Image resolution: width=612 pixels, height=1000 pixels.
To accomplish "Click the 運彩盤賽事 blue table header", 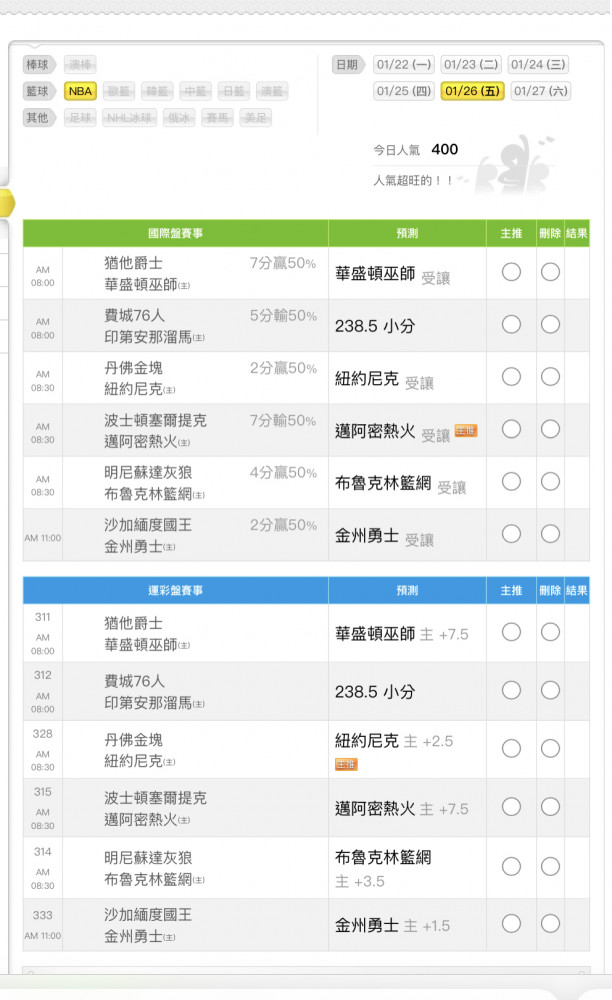I will pyautogui.click(x=175, y=591).
